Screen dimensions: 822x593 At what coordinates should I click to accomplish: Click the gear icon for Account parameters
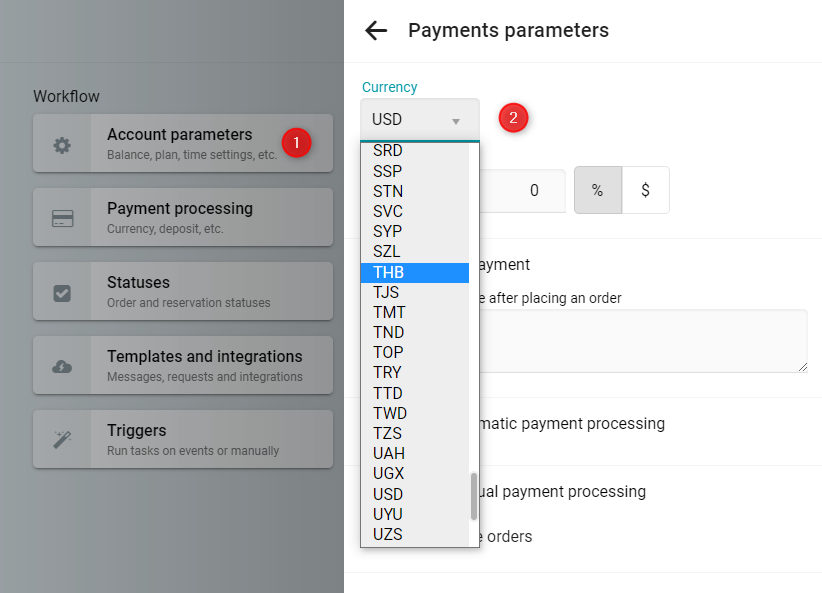coord(62,145)
